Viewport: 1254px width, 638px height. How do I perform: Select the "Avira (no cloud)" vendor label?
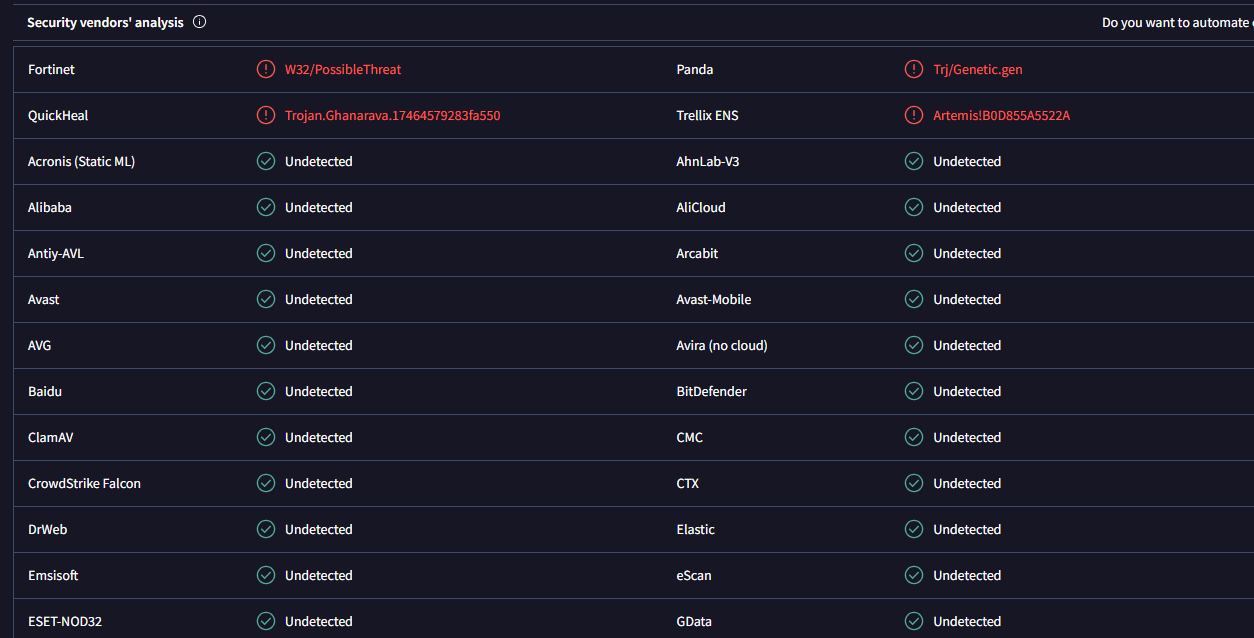[722, 345]
